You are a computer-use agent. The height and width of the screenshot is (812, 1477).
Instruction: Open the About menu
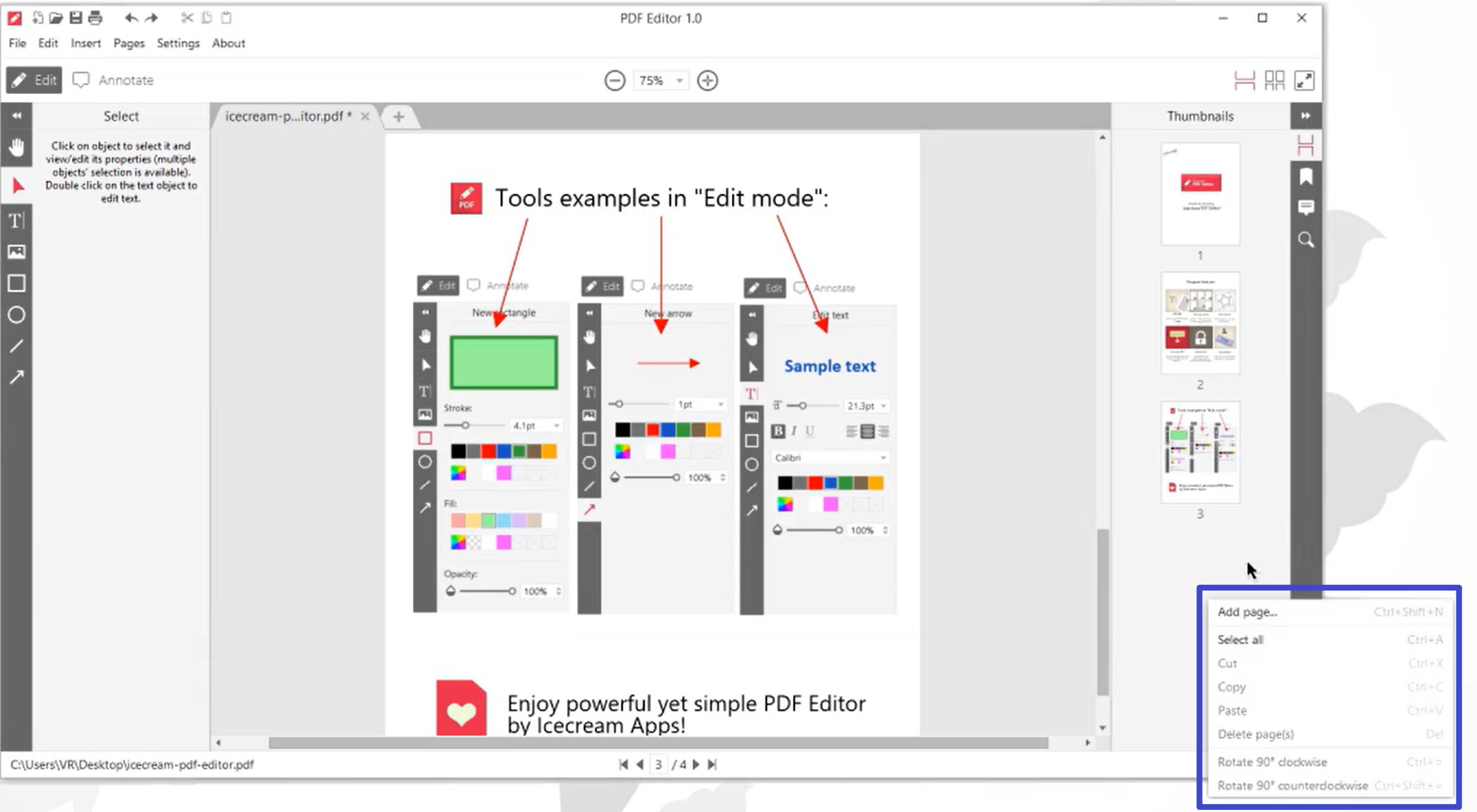coord(228,43)
